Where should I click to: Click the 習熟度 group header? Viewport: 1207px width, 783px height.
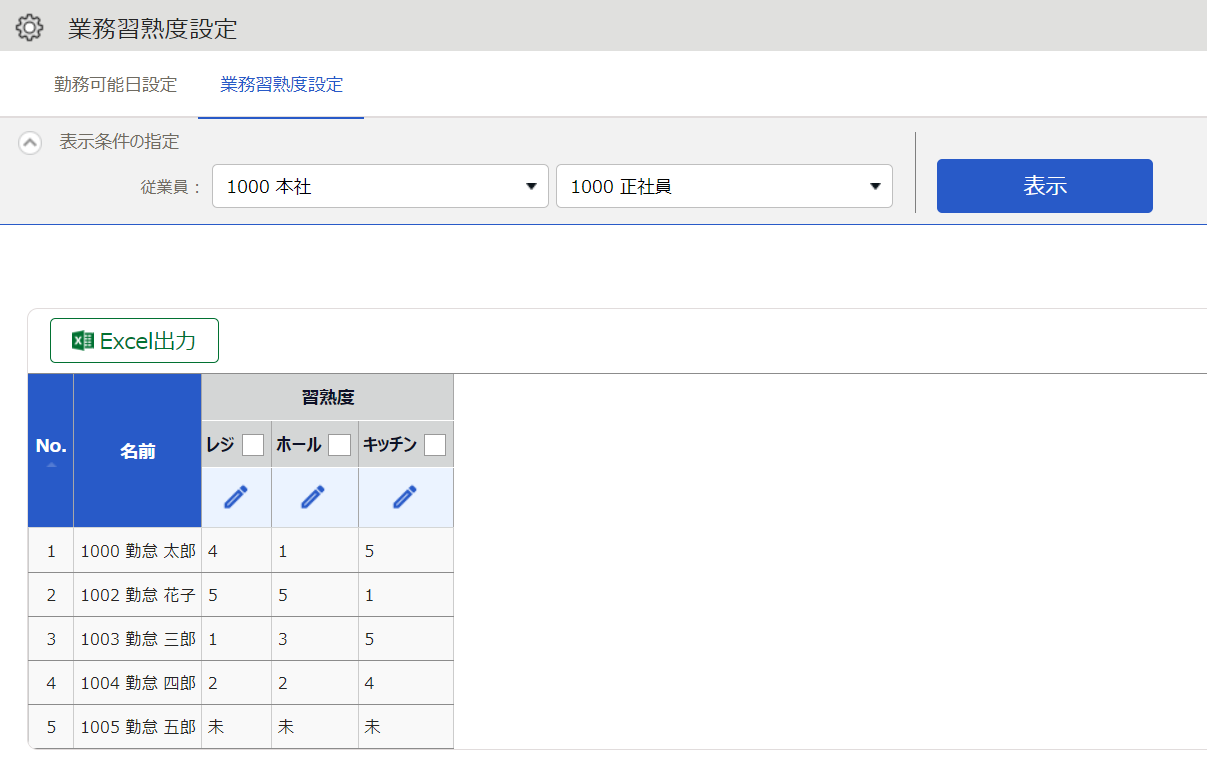(328, 397)
